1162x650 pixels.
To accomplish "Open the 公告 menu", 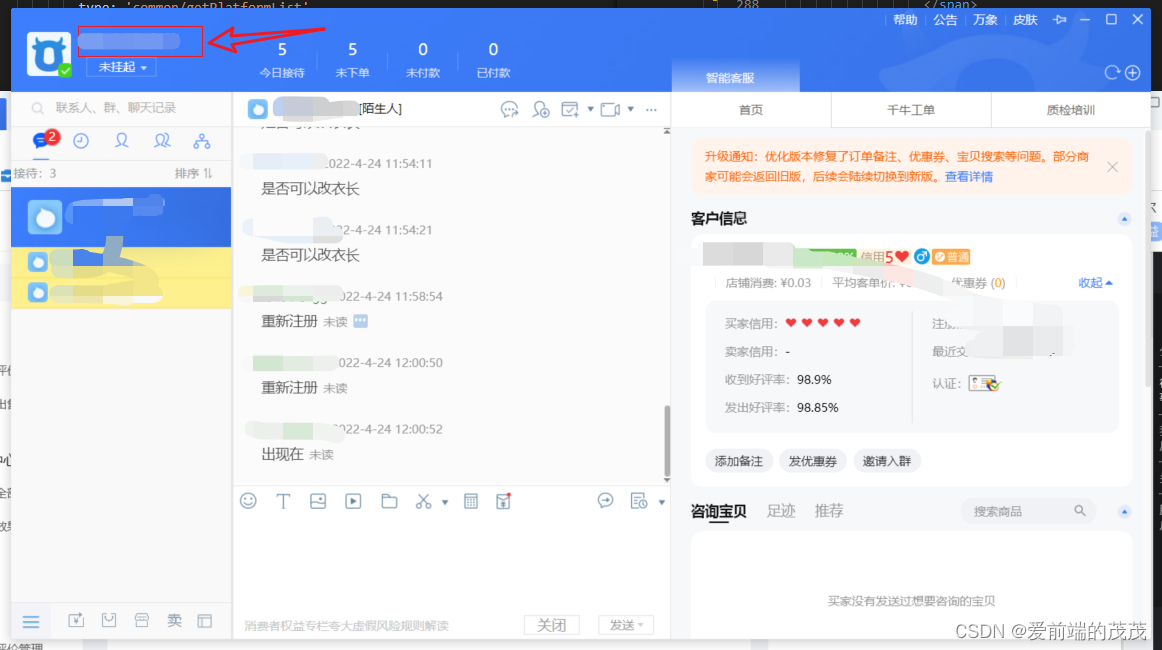I will (945, 20).
